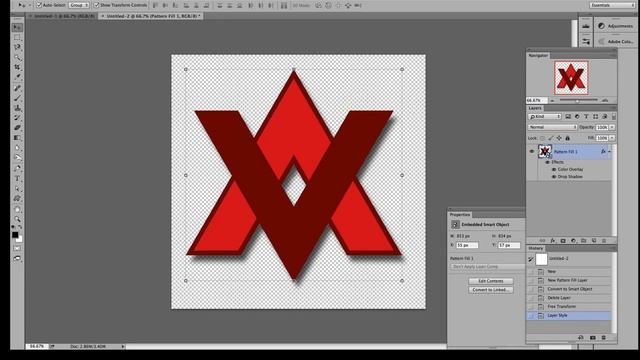Select the Crop tool
The image size is (640, 360).
coord(17,67)
